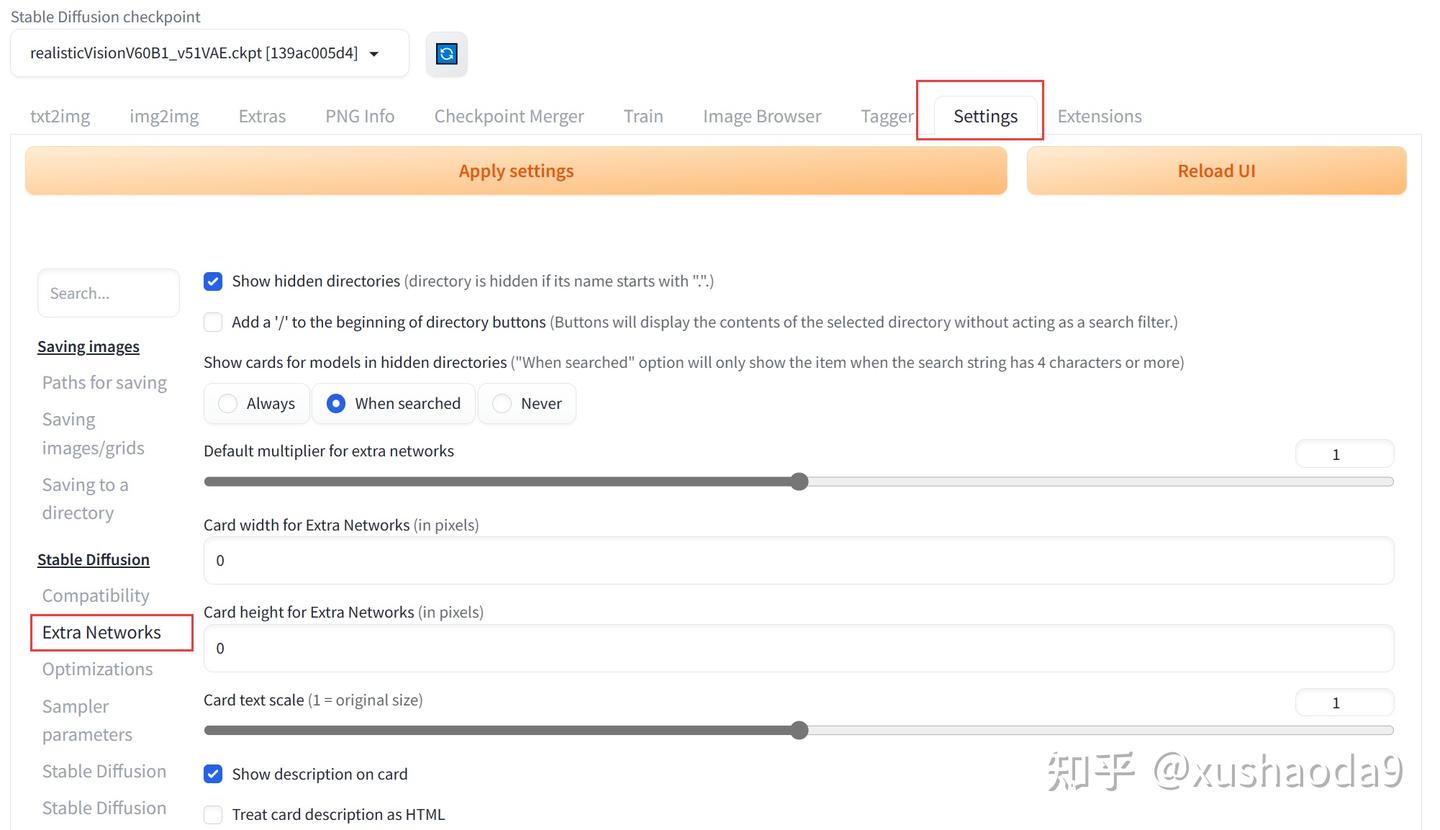Open the Image Browser tab
Screen dimensions: 1440x830
(x=762, y=116)
